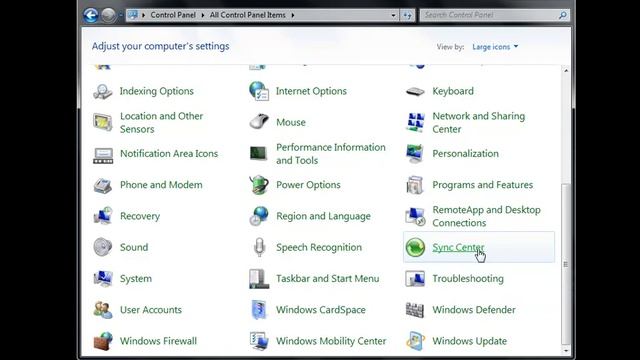Expand the arrow after 'All Control Panel Items'
The image size is (640, 360).
(x=293, y=15)
